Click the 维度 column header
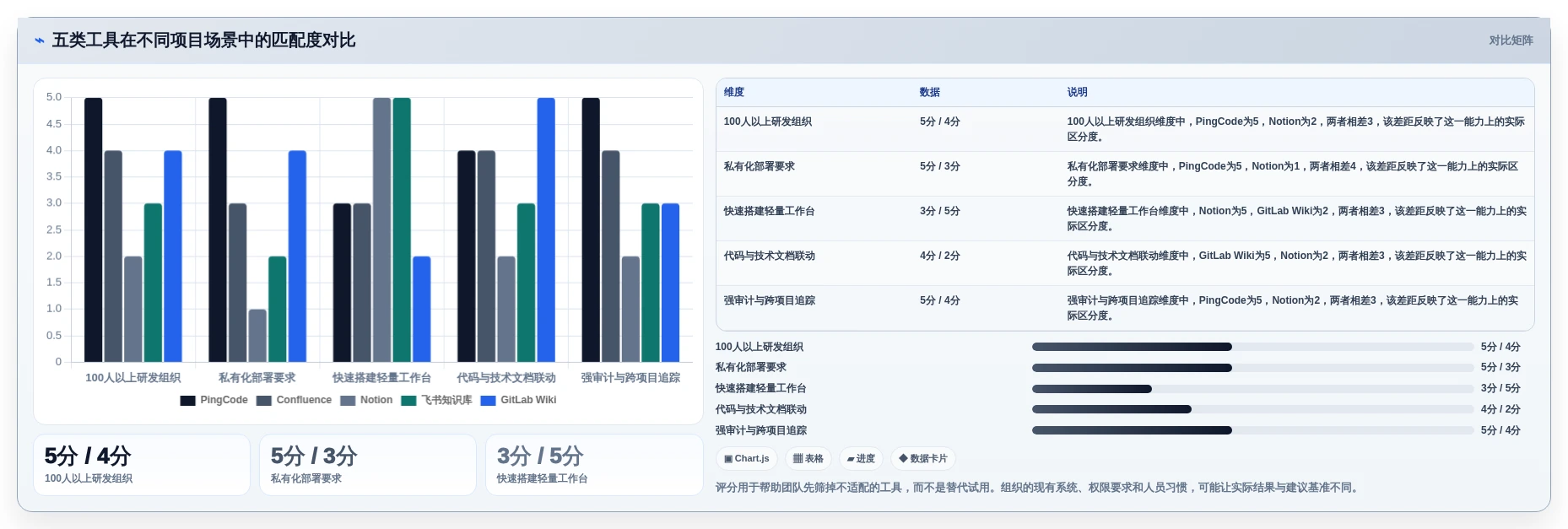1568x529 pixels. point(734,92)
